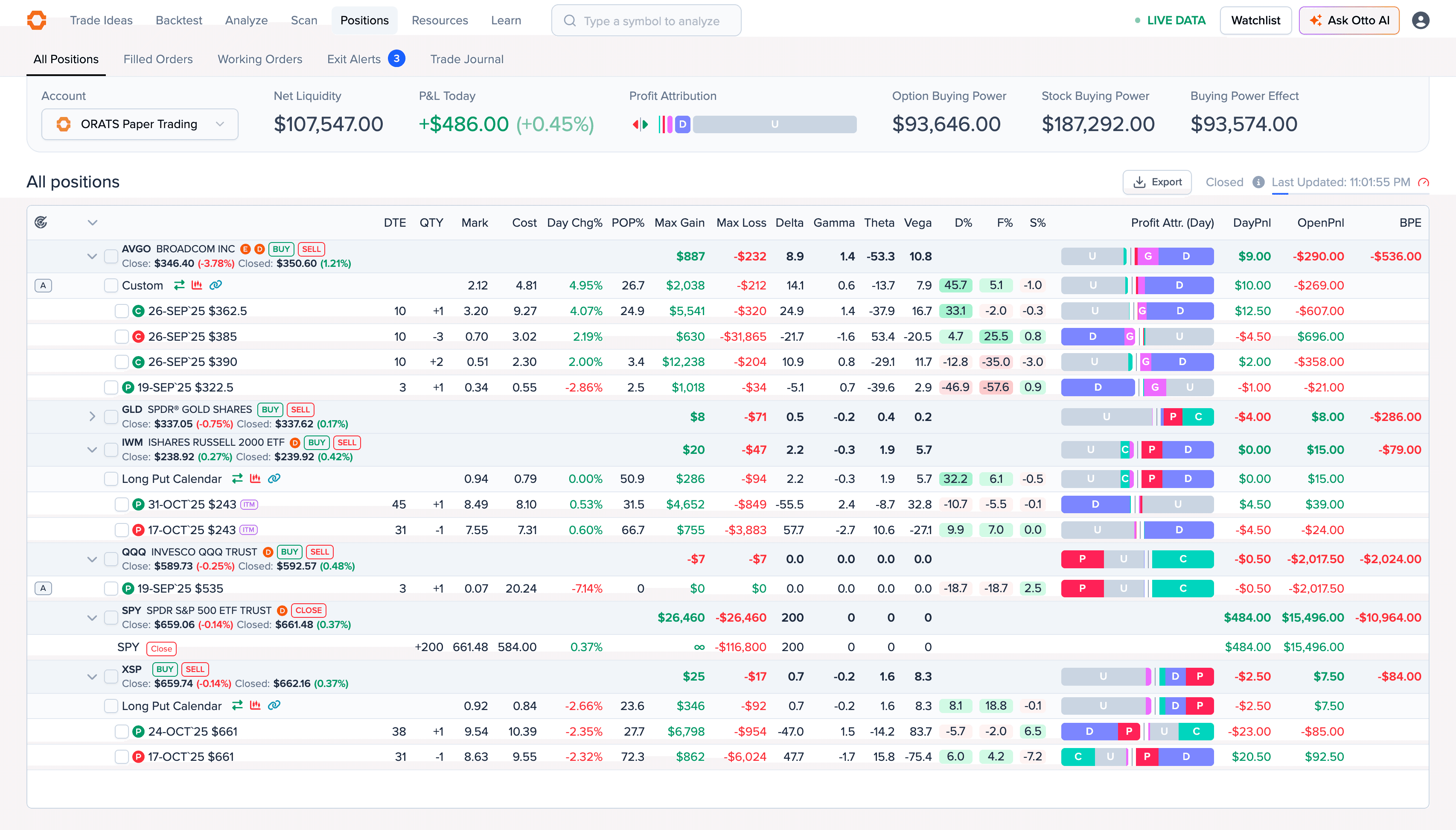Click the blue link icon beside Custom
The width and height of the screenshot is (1456, 830).
tap(216, 285)
